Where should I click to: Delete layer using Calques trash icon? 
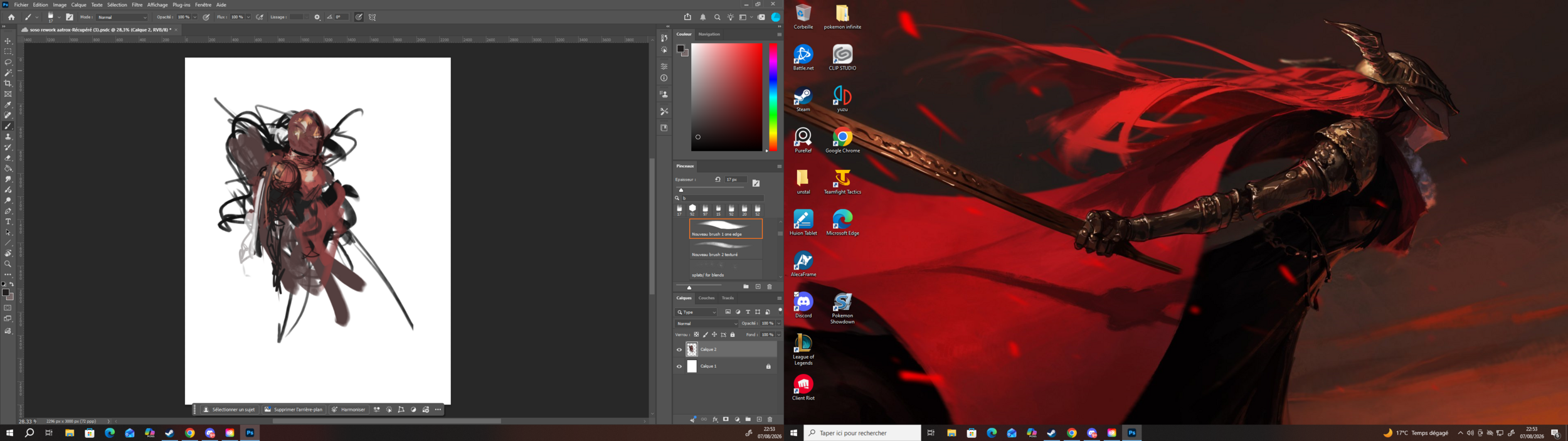click(770, 419)
